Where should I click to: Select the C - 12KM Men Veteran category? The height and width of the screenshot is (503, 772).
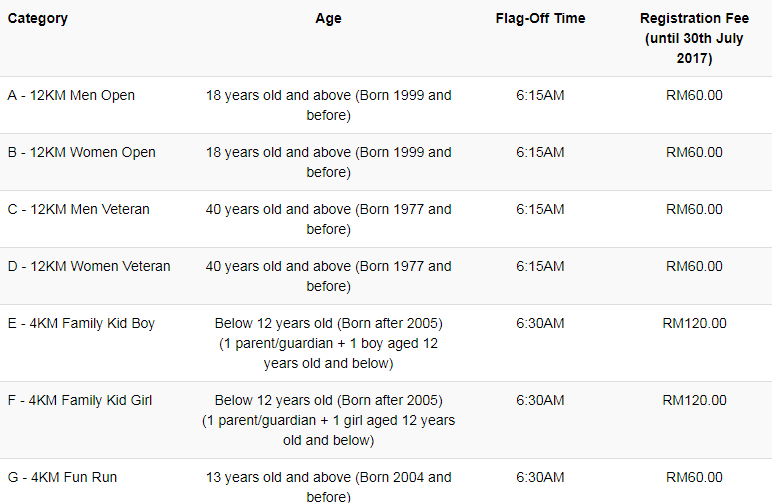click(79, 210)
